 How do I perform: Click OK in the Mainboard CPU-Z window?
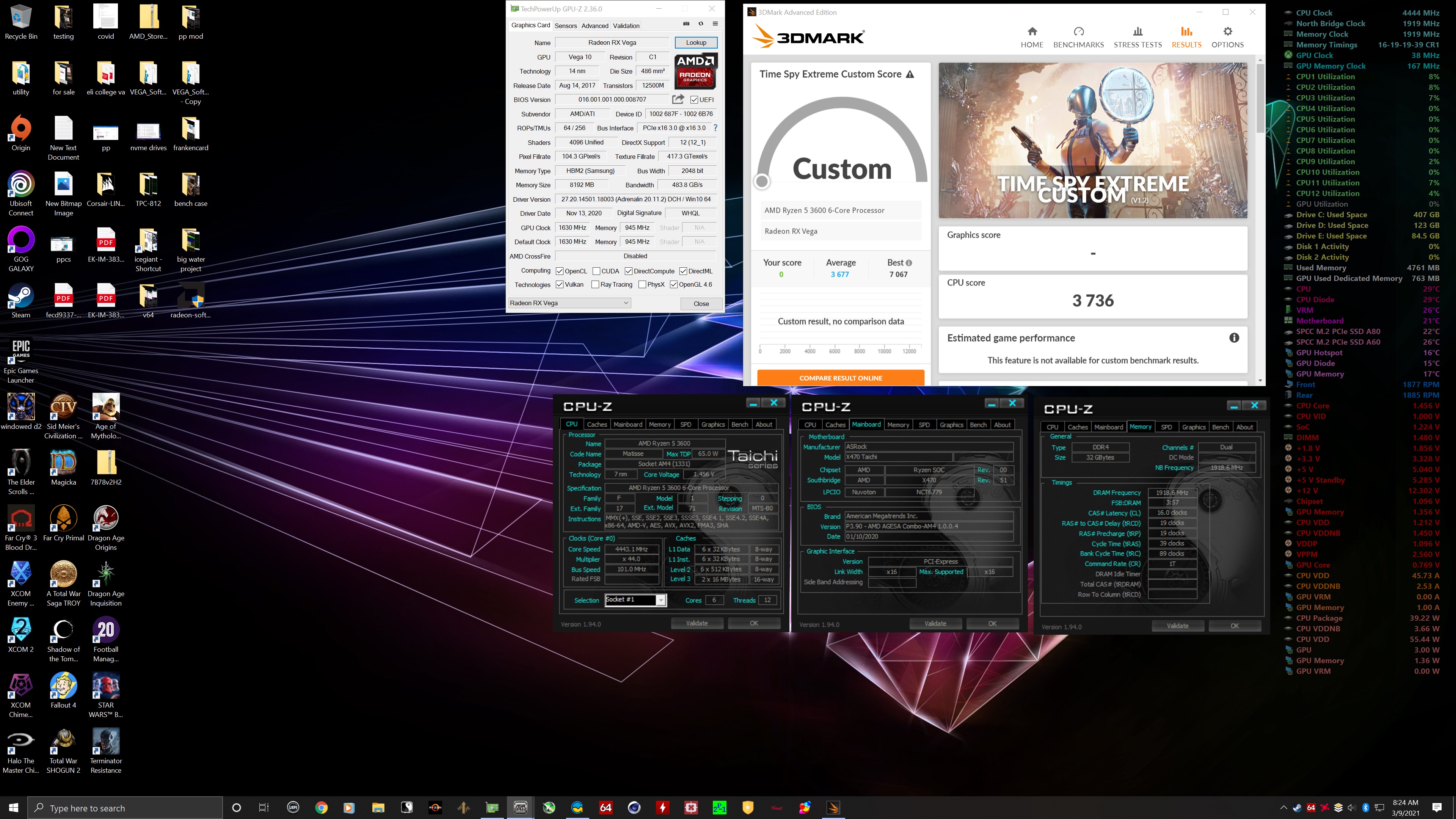(993, 623)
